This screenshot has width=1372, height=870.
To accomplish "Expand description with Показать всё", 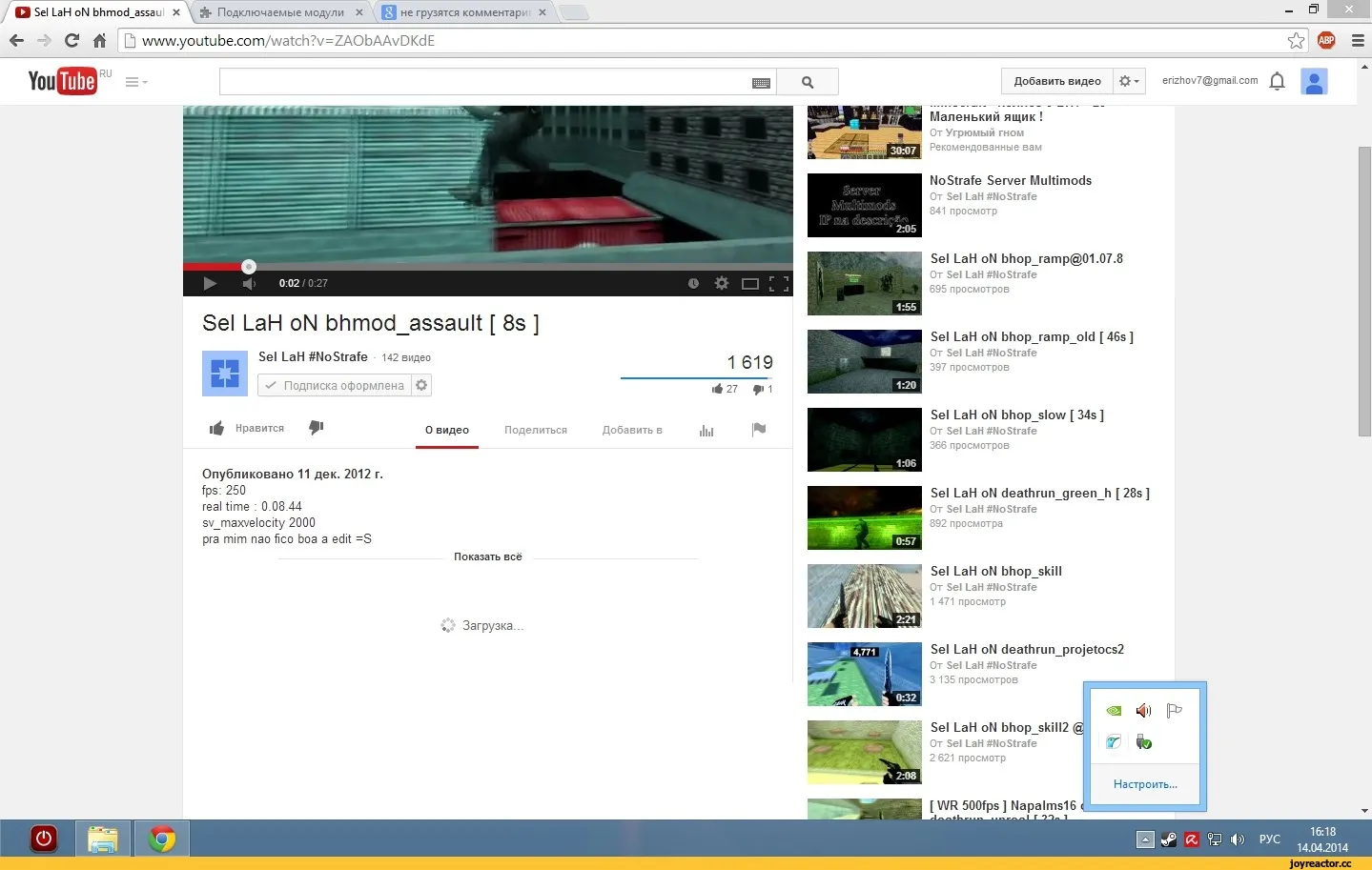I will coord(488,556).
